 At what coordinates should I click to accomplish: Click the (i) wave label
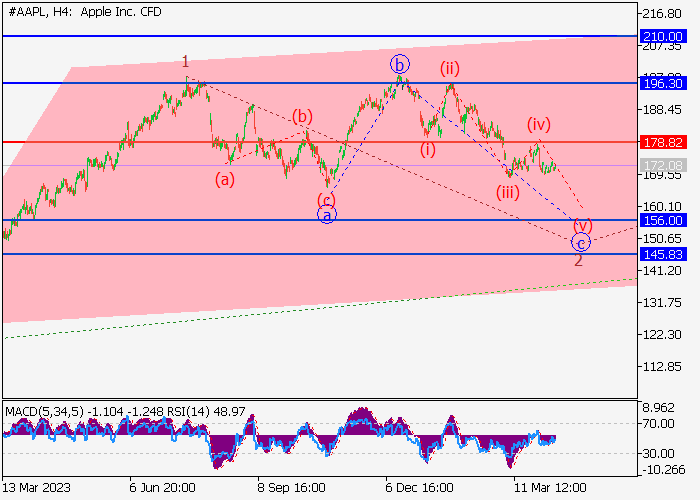[428, 150]
